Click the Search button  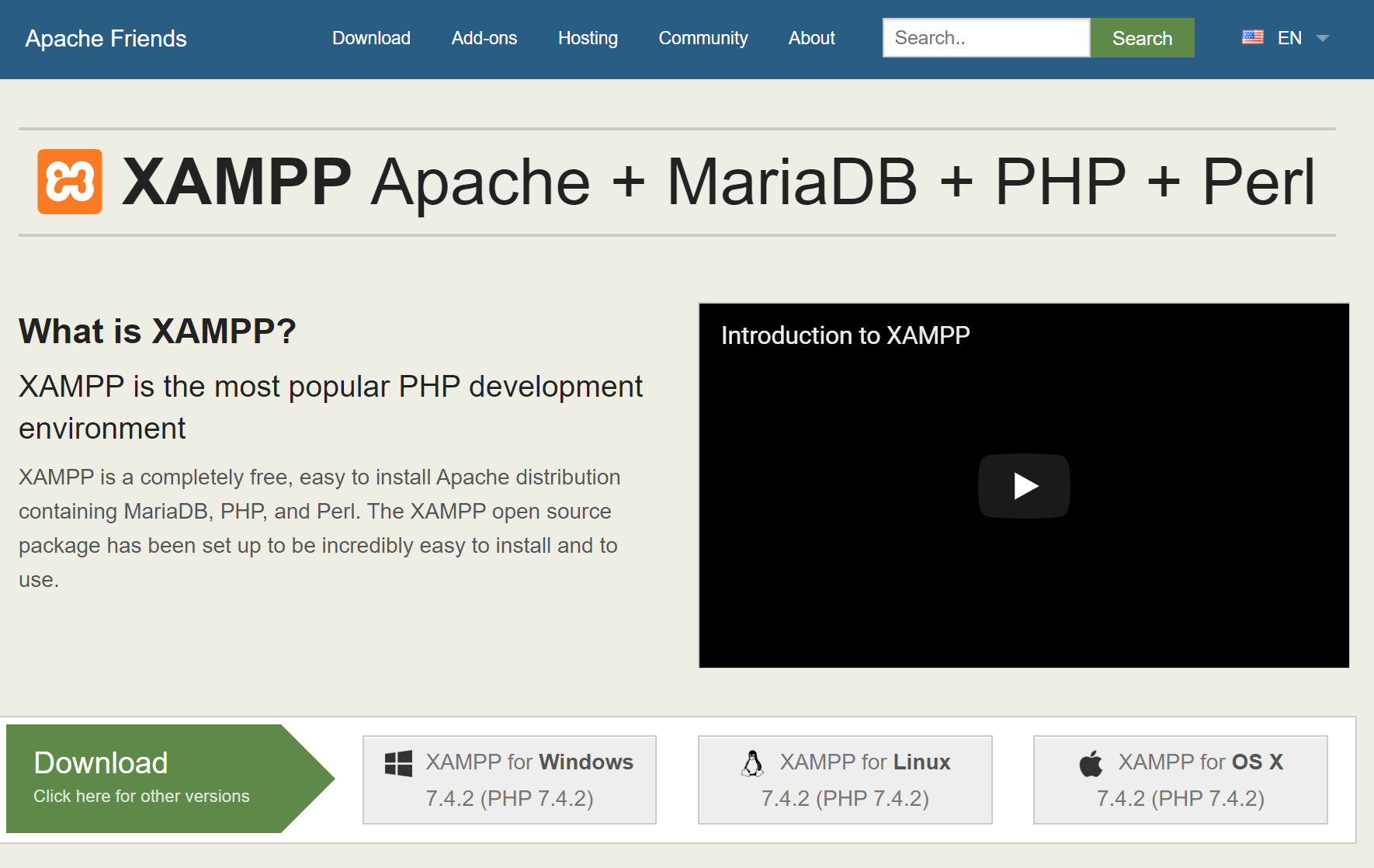(1141, 37)
